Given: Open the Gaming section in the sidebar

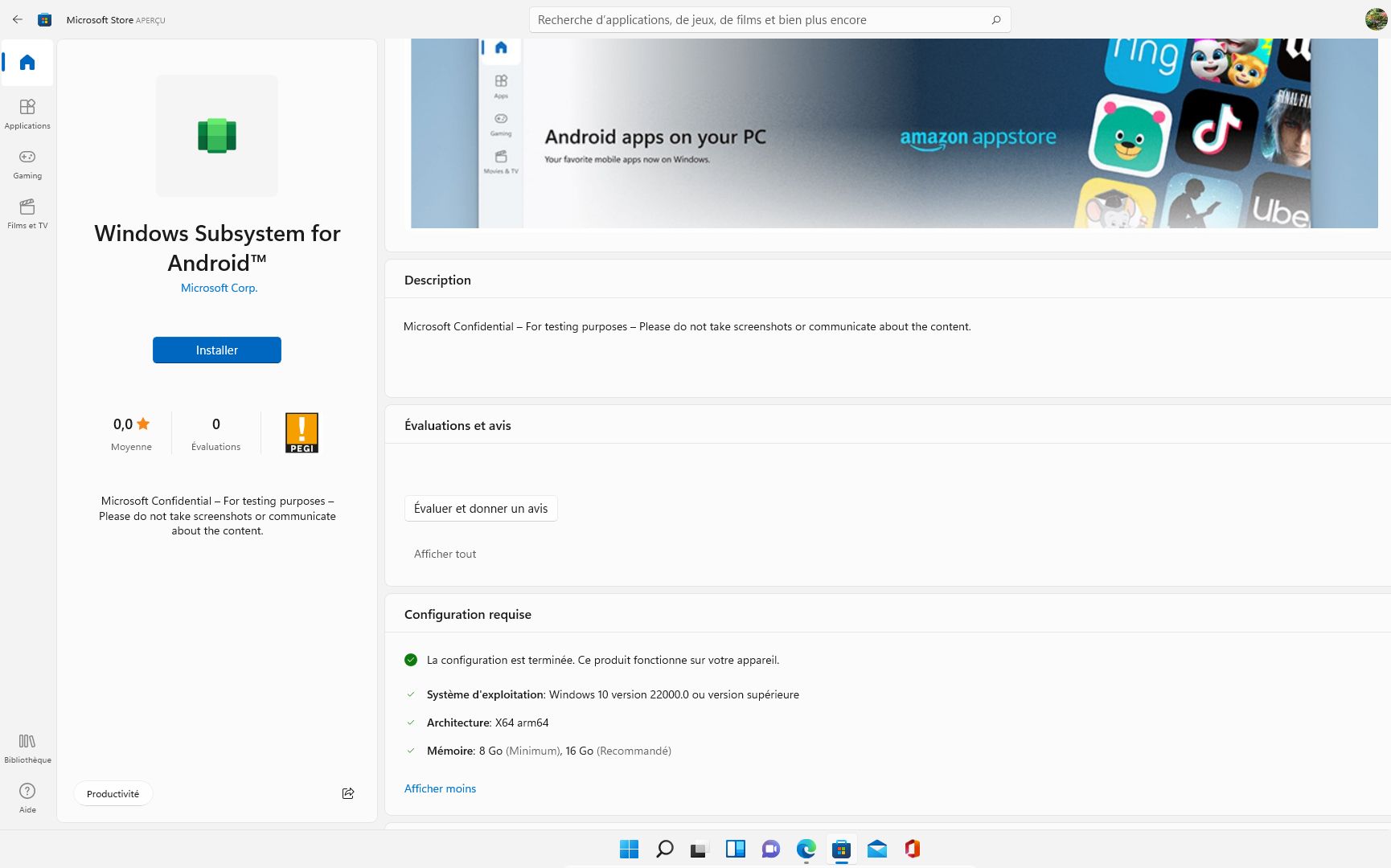Looking at the screenshot, I should coord(27,164).
